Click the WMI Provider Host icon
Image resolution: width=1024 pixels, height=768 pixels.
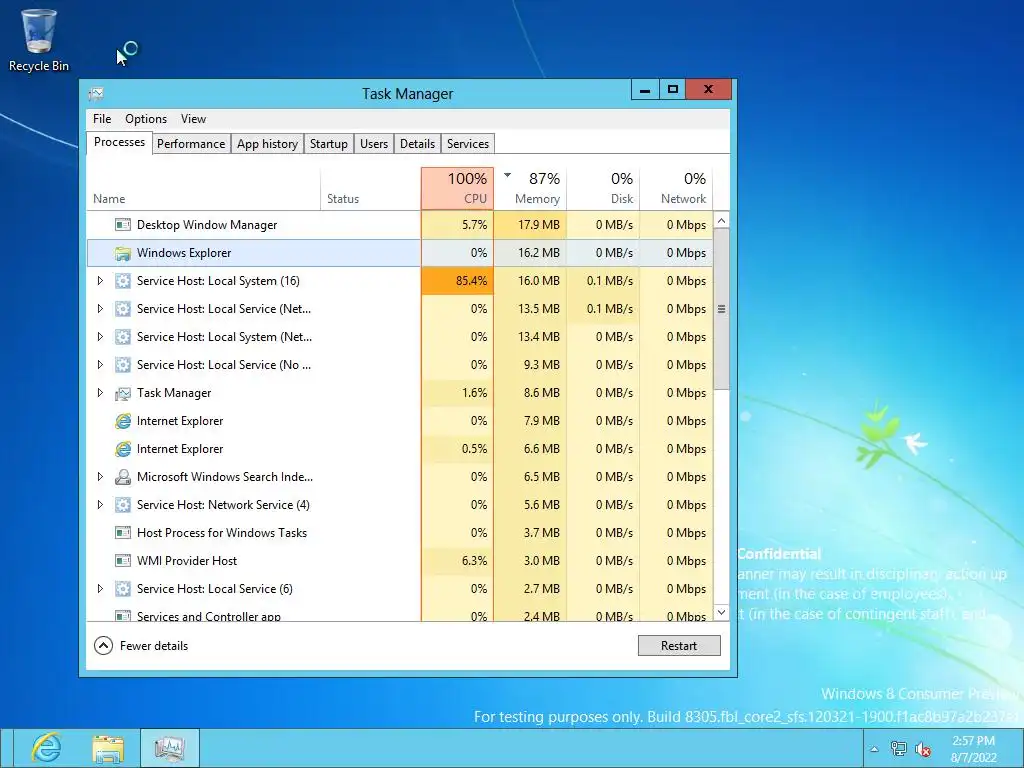(123, 561)
